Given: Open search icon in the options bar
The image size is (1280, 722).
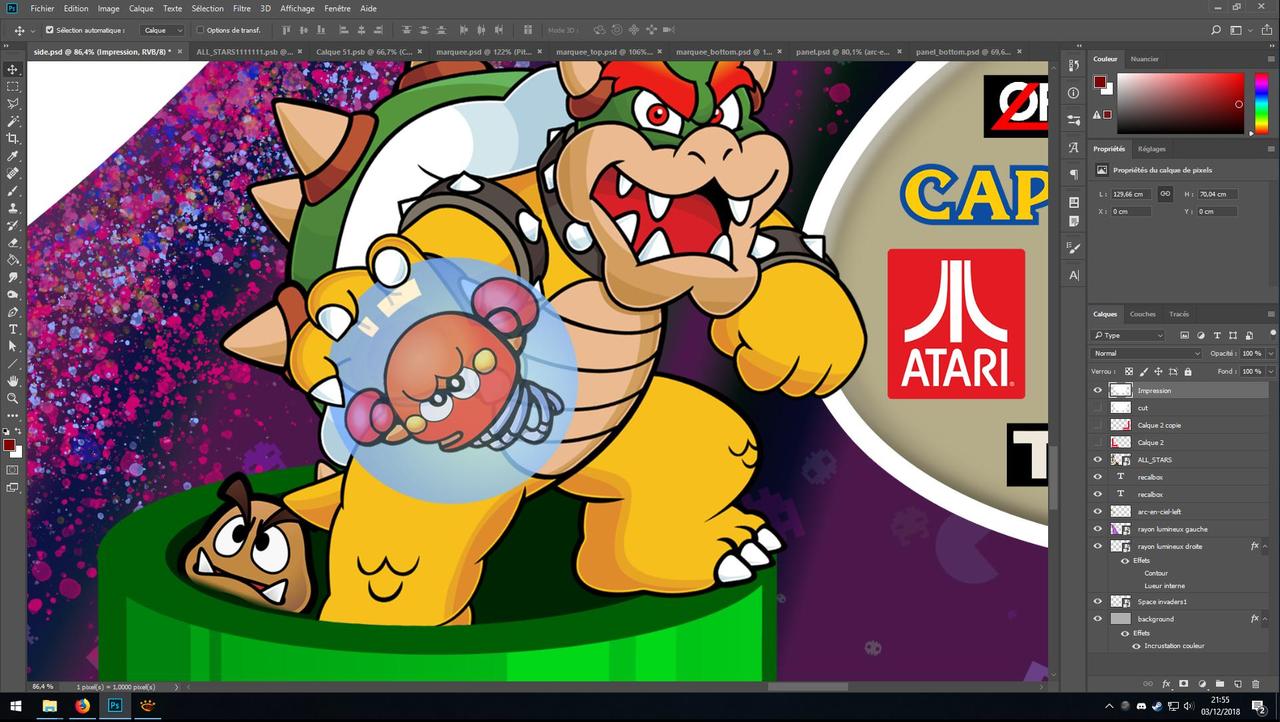Looking at the screenshot, I should [1216, 31].
